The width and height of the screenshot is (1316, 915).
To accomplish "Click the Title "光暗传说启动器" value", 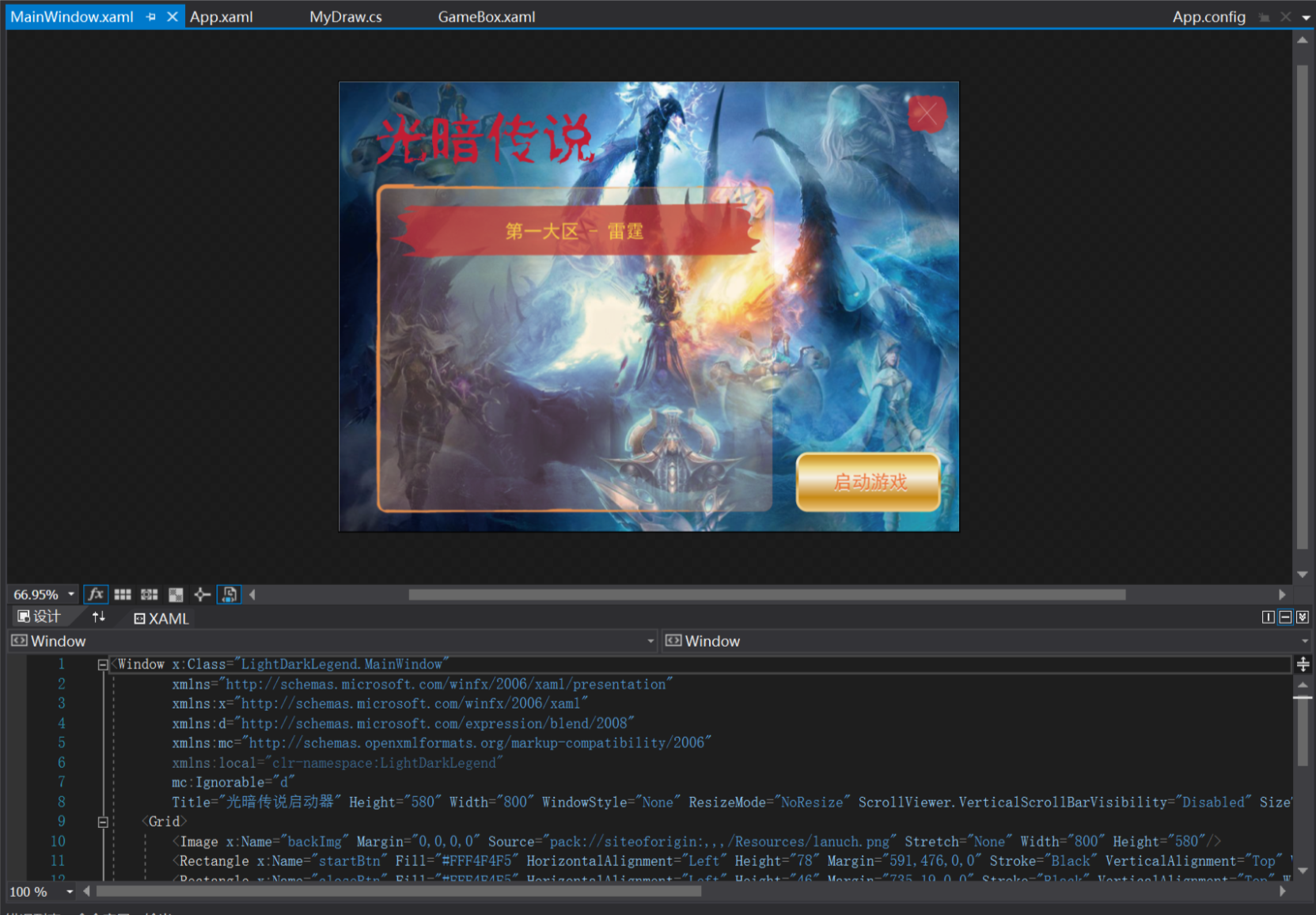I will pos(280,802).
